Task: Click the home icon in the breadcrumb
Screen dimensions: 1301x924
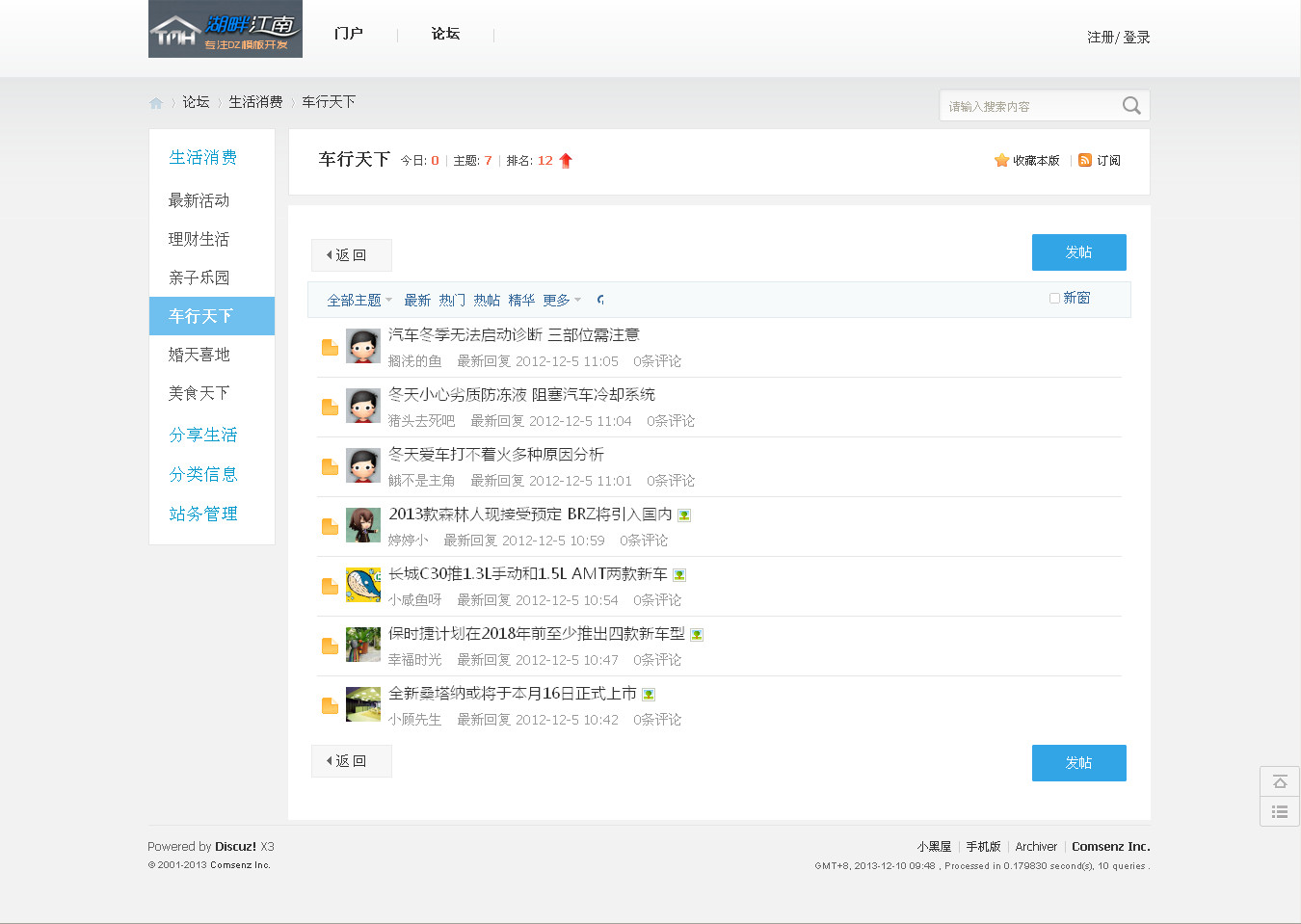Action: [156, 103]
